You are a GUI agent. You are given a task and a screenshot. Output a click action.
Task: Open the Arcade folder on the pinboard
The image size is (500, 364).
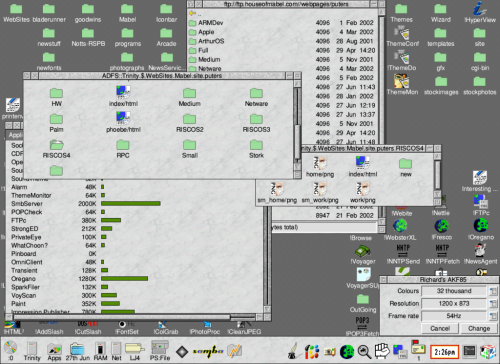click(166, 37)
